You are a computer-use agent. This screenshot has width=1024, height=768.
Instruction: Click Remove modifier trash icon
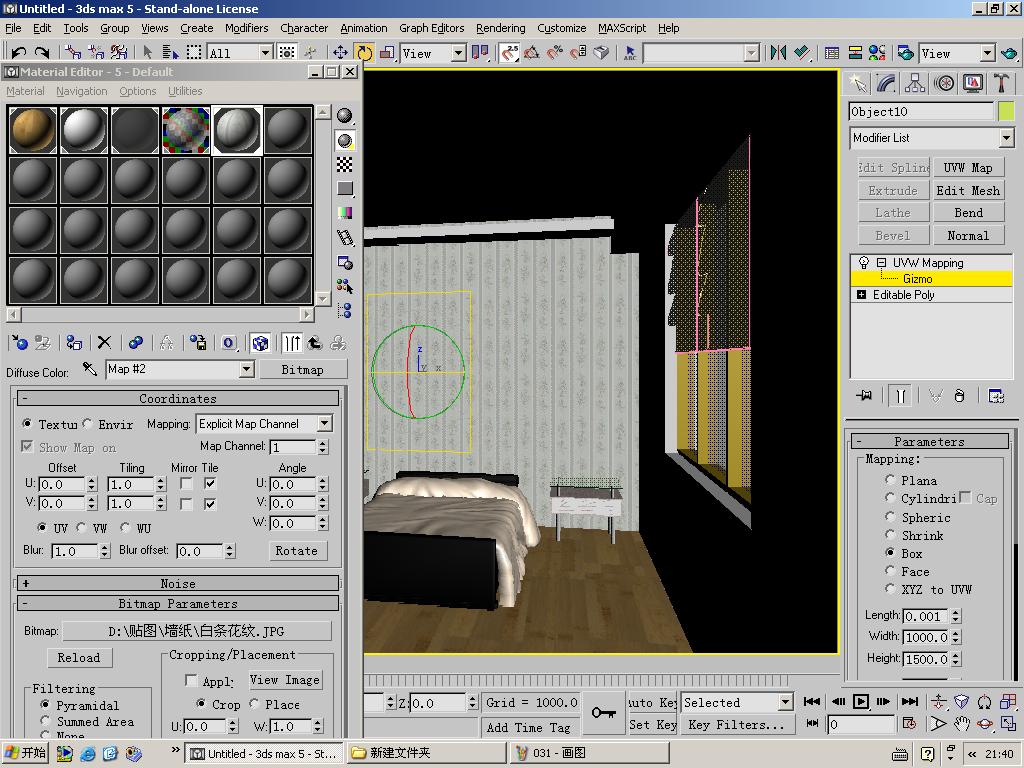pyautogui.click(x=959, y=396)
